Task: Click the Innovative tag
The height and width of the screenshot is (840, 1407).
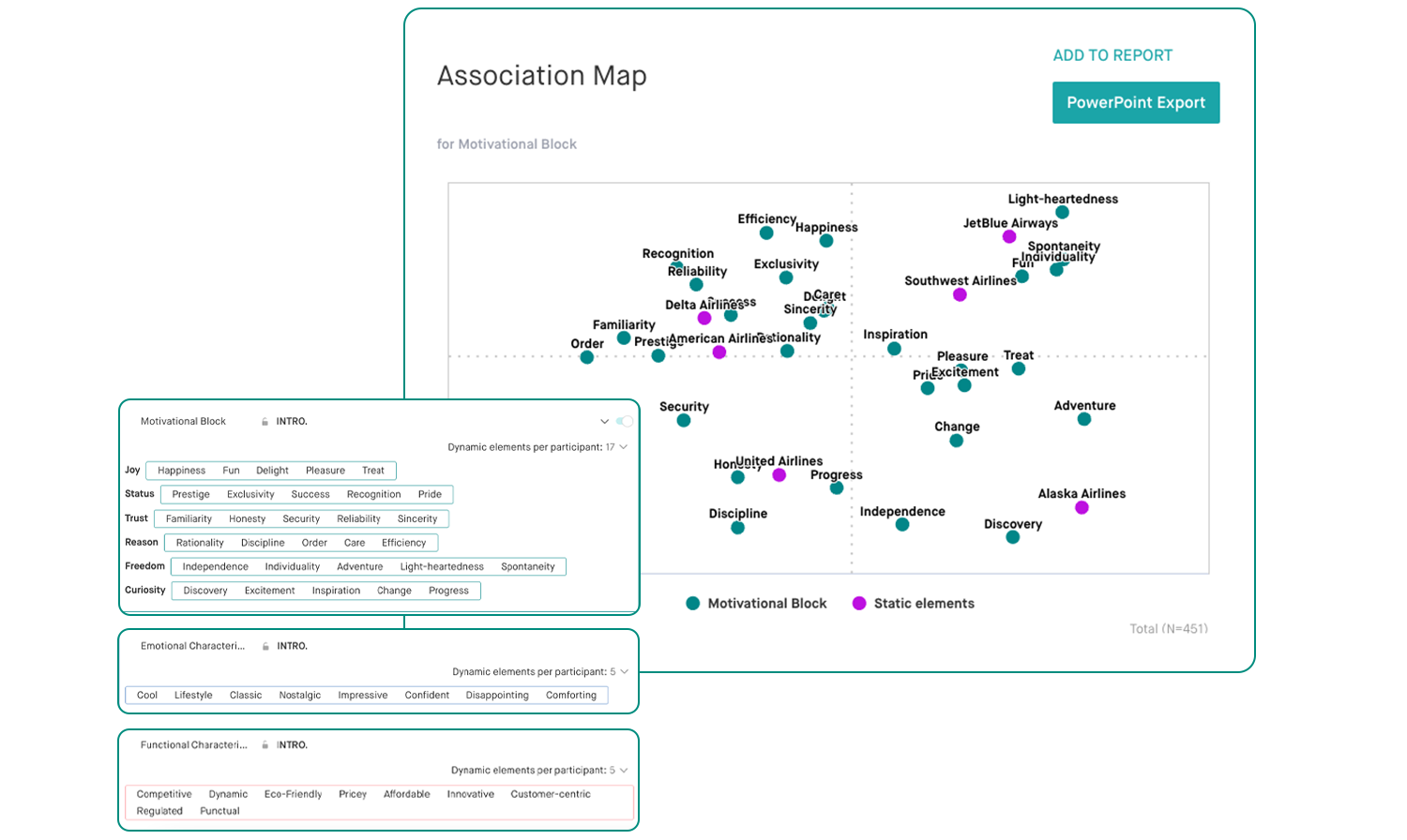Action: tap(471, 794)
